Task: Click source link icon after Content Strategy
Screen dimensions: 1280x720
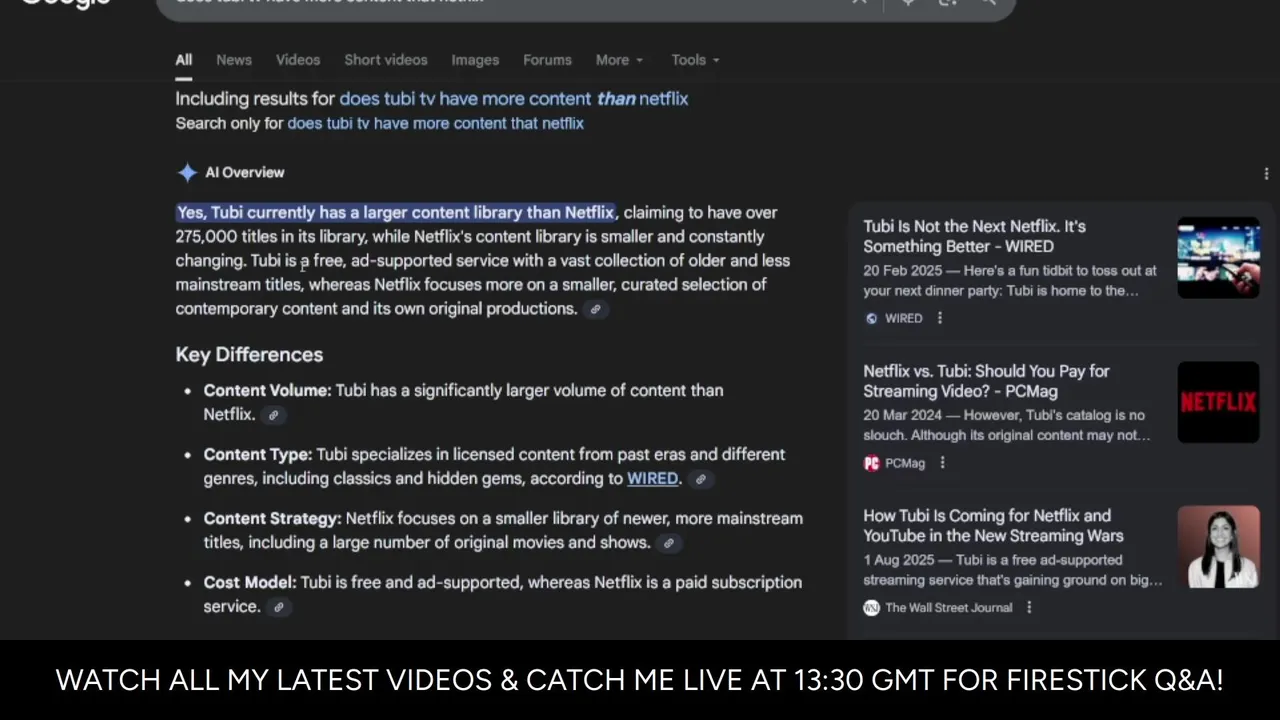Action: [x=668, y=543]
